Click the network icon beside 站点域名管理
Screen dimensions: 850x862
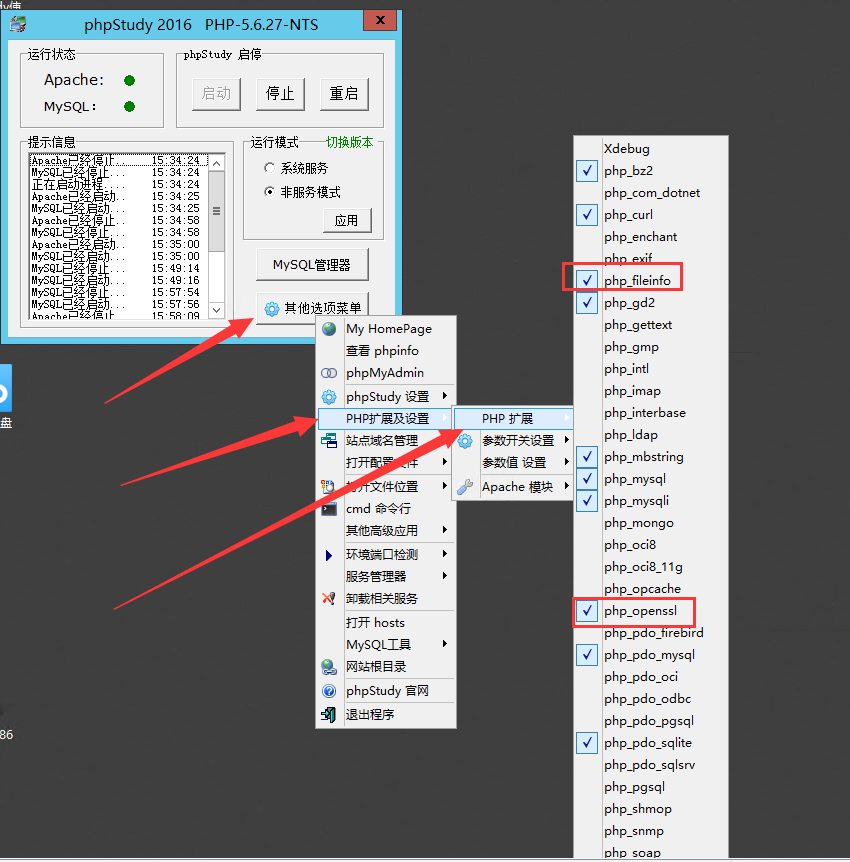coord(329,440)
